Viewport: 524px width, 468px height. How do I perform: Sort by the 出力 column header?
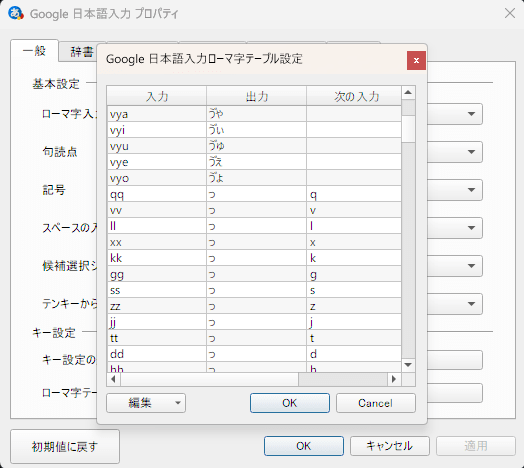tap(256, 96)
